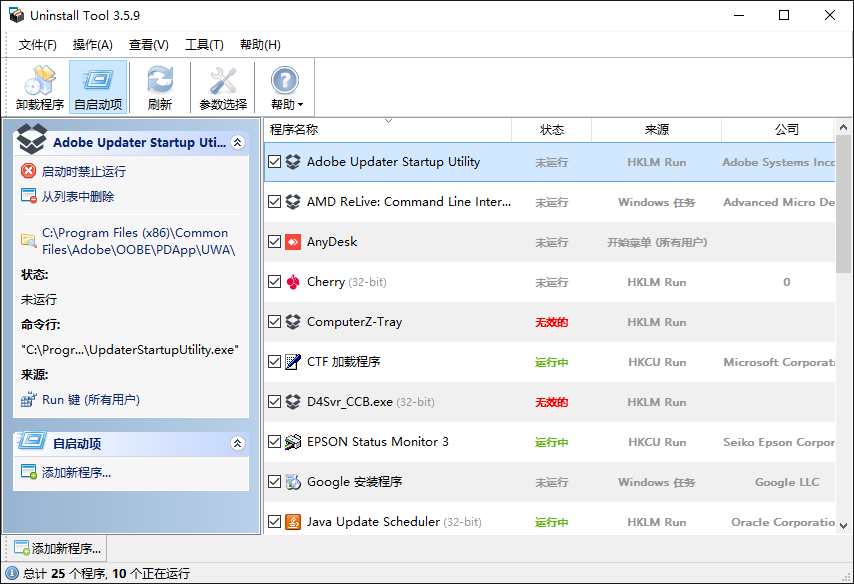Click the red disable-at-startup icon
854x584 pixels.
[28, 171]
